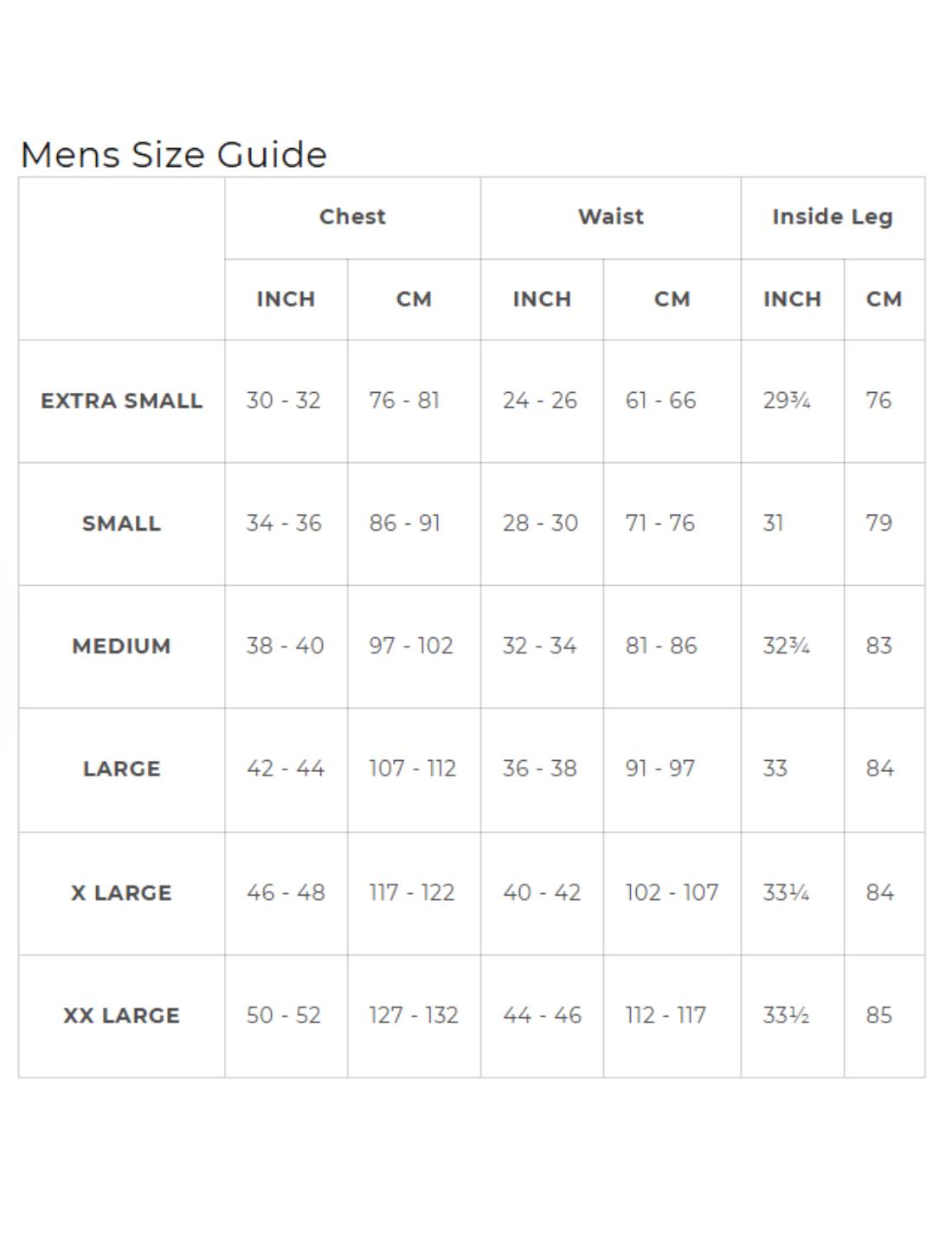952x1236 pixels.
Task: Click the Waist column header
Action: [x=611, y=216]
